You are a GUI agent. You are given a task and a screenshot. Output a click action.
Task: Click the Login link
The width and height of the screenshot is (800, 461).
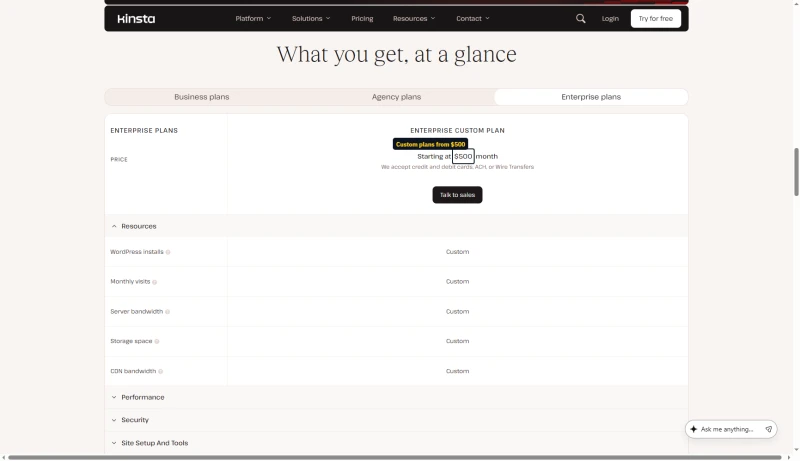point(610,18)
